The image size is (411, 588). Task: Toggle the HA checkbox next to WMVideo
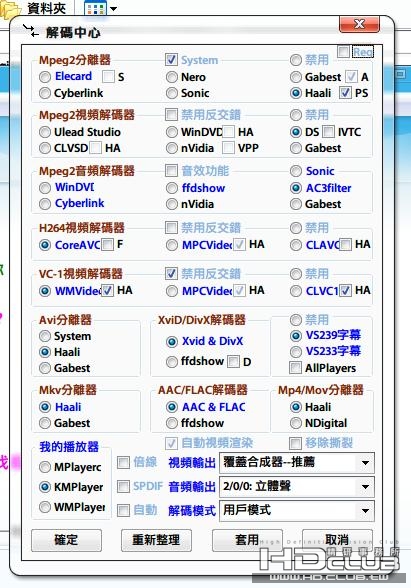click(x=108, y=290)
